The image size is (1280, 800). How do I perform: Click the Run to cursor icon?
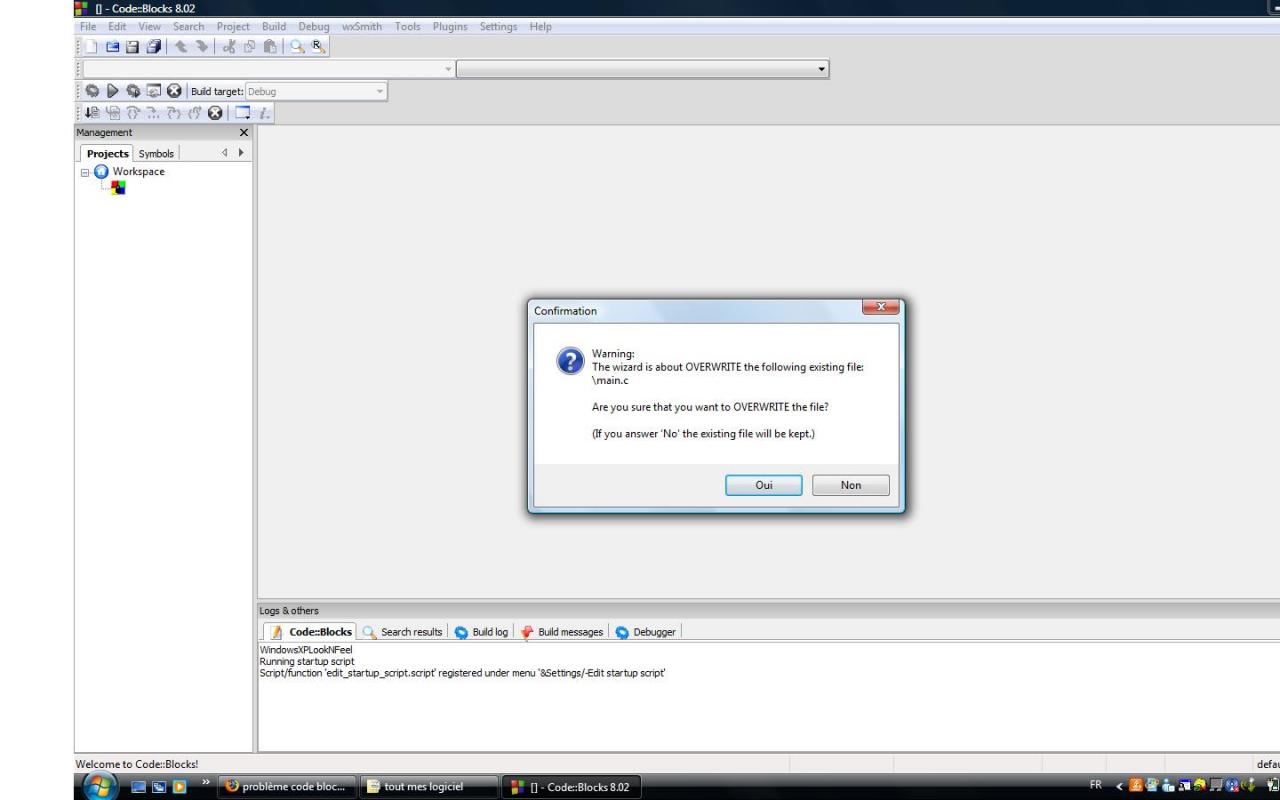(x=112, y=113)
